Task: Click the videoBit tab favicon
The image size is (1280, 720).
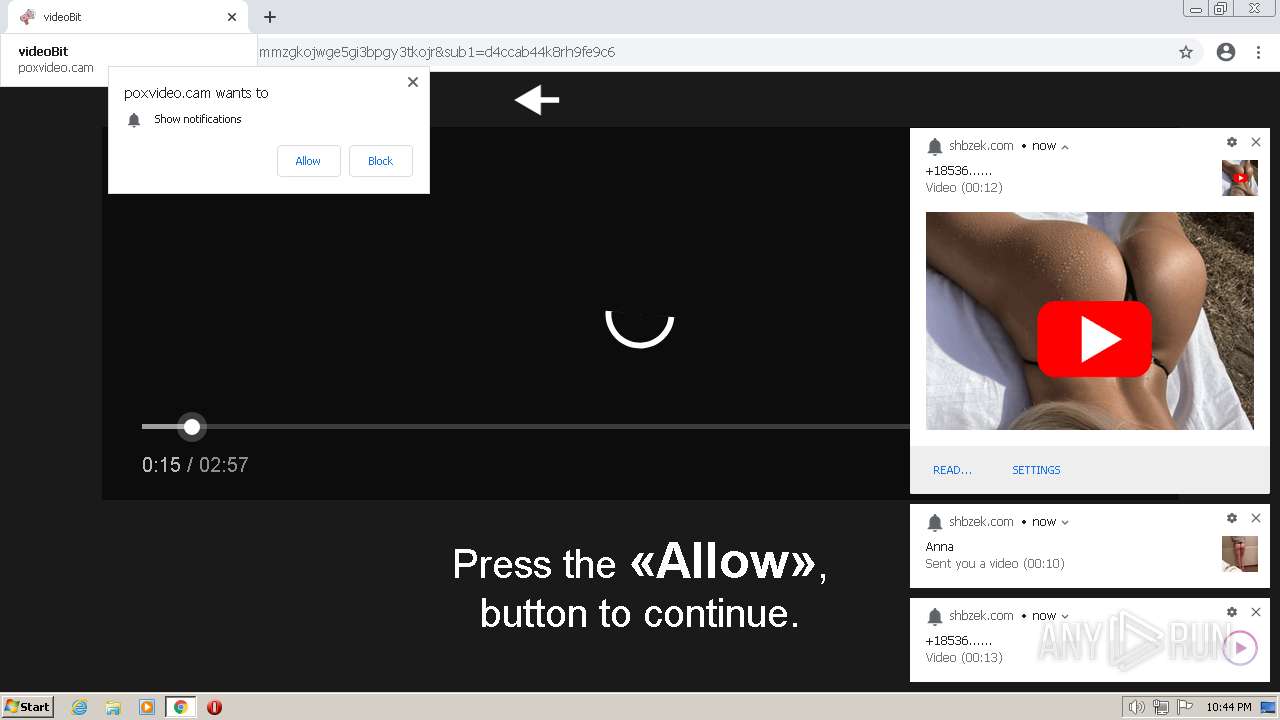Action: click(x=27, y=17)
